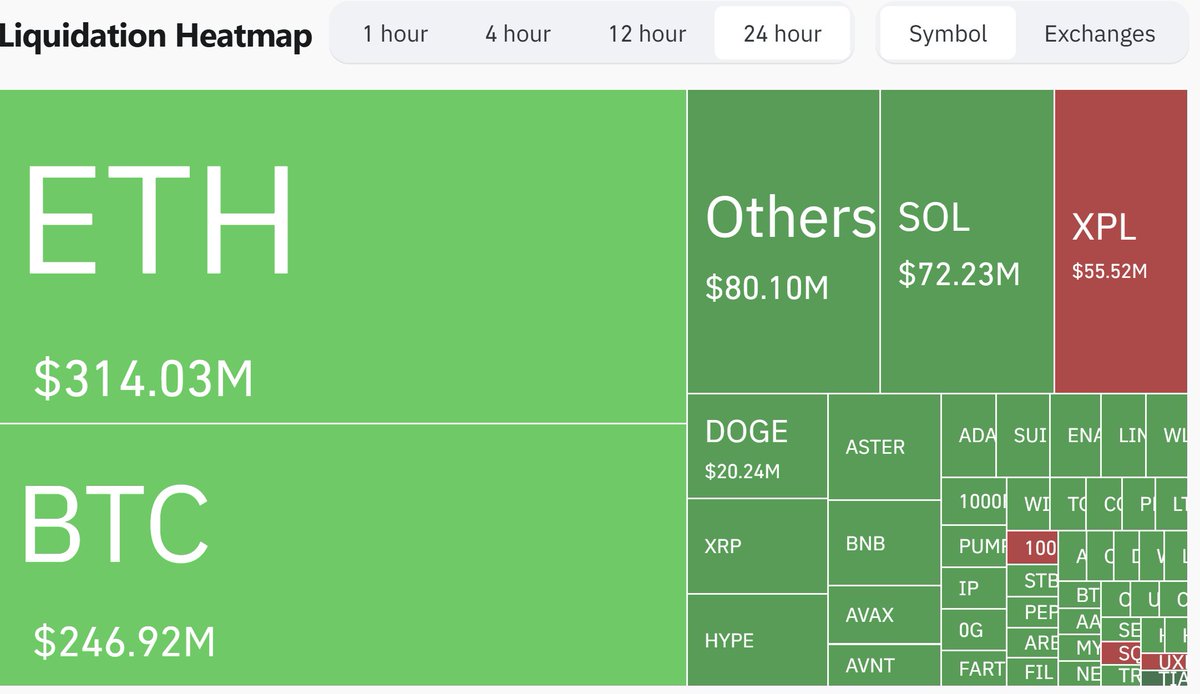Image resolution: width=1200 pixels, height=694 pixels.
Task: Click the FIL tile
Action: pos(1032,670)
